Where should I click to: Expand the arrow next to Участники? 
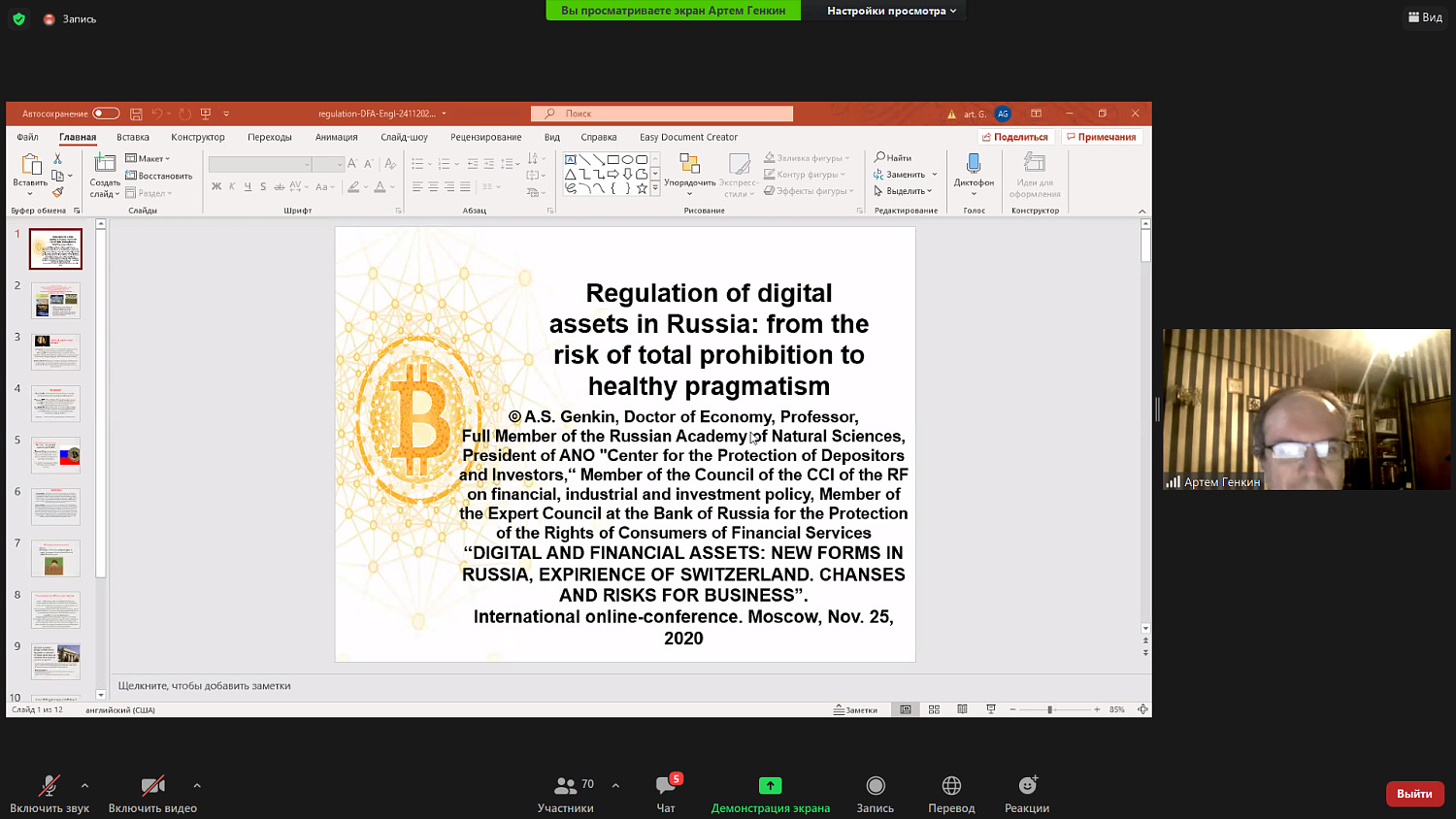coord(615,785)
